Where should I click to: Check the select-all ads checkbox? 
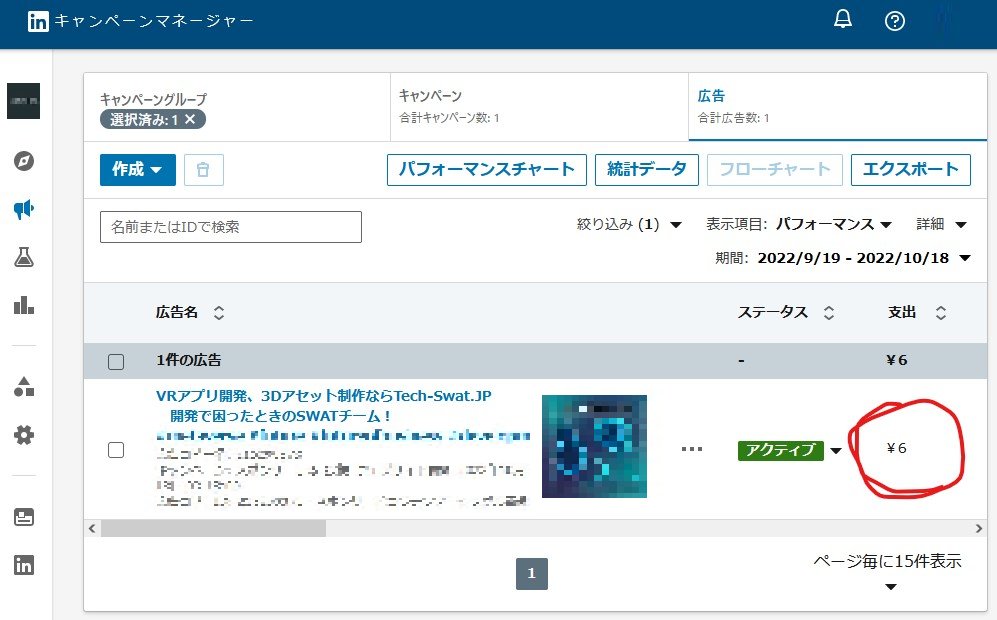pyautogui.click(x=115, y=361)
